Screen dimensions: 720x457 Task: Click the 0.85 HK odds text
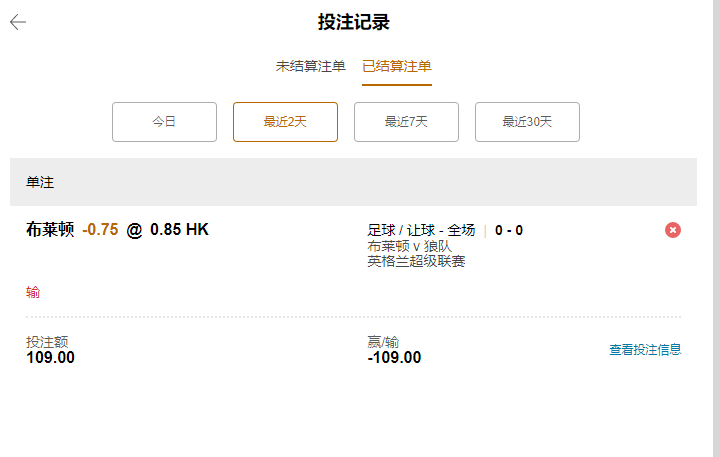(x=179, y=230)
